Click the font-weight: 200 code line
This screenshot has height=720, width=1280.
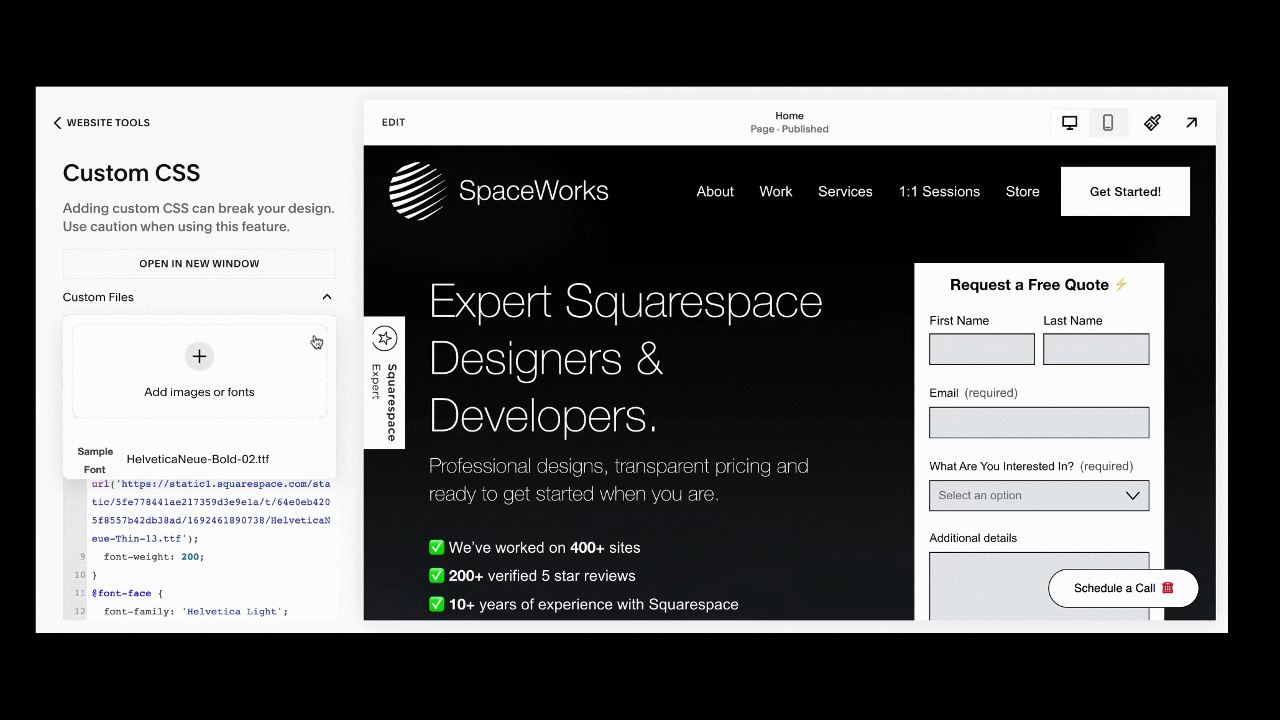[153, 557]
